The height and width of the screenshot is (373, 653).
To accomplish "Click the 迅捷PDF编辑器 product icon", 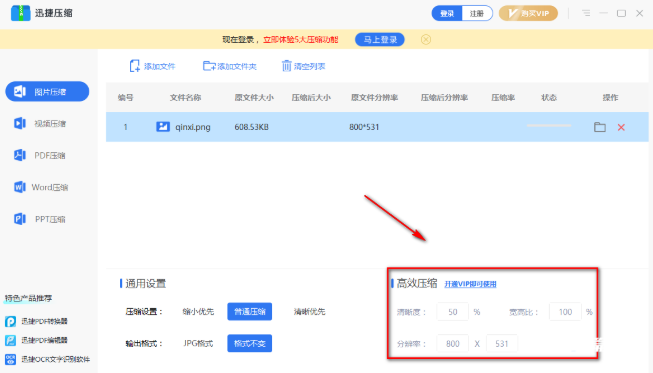I will 10,340.
